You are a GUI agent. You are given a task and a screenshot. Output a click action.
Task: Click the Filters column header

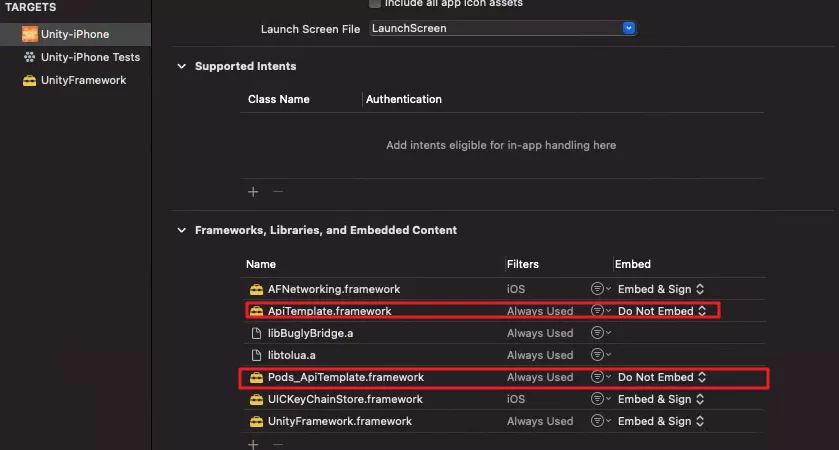523,264
